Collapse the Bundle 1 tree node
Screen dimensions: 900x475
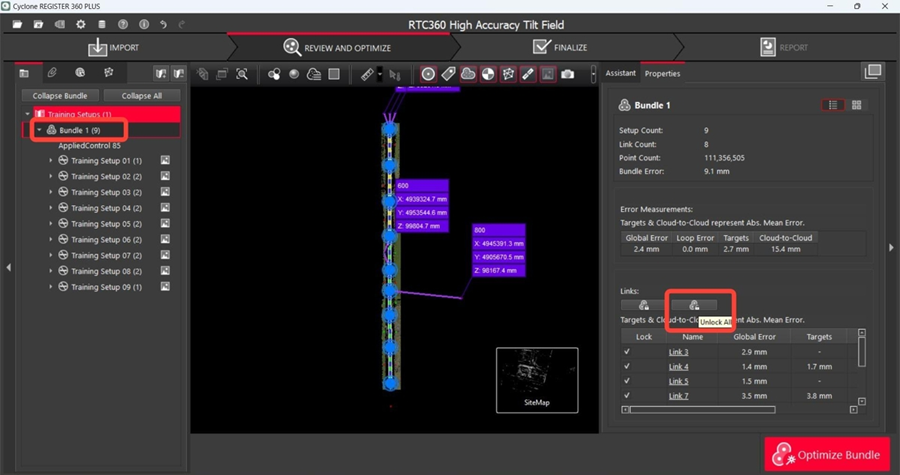39,130
